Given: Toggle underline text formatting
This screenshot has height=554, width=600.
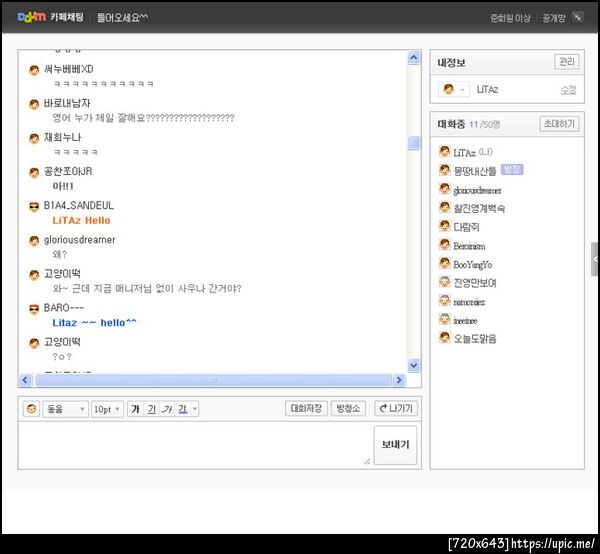Looking at the screenshot, I should click(x=152, y=409).
